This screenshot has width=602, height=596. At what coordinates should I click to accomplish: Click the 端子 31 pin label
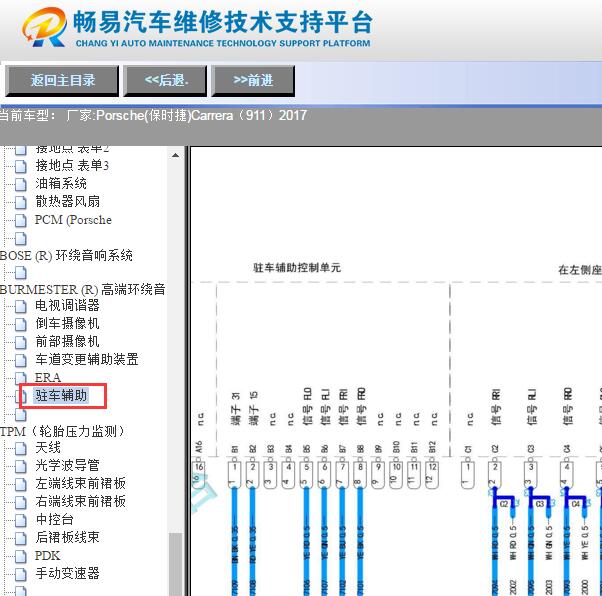pos(235,409)
